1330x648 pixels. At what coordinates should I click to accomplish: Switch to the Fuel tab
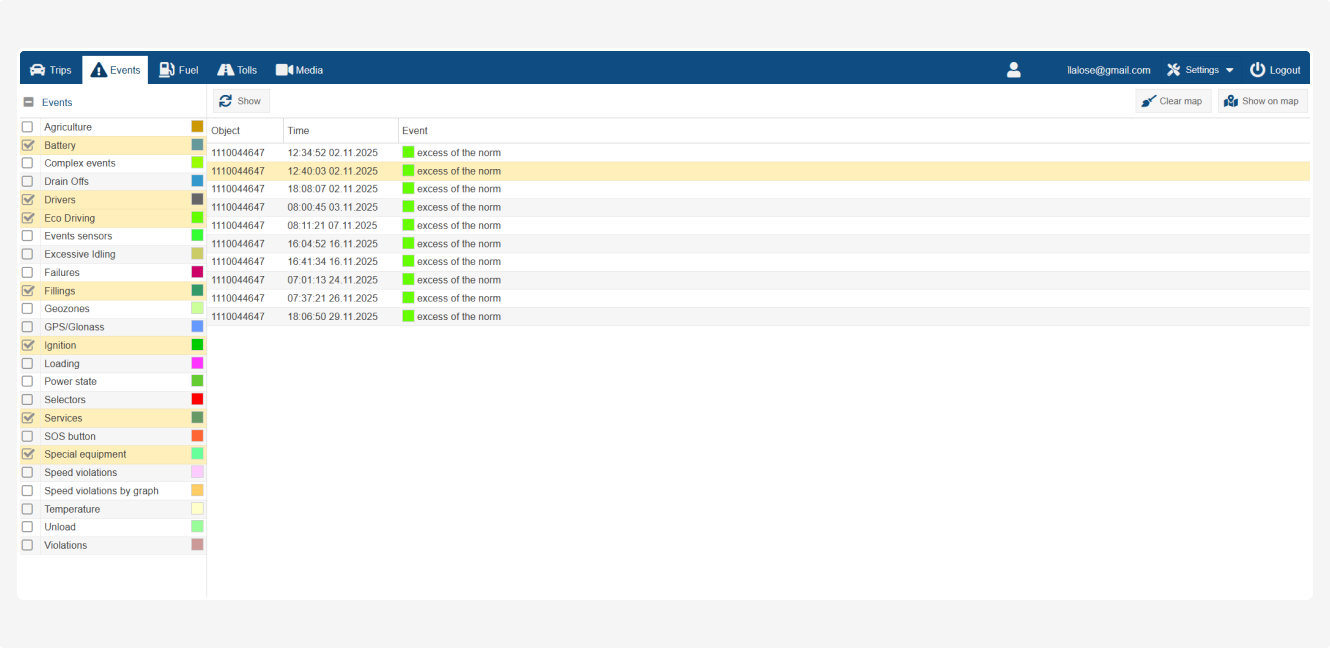(179, 70)
